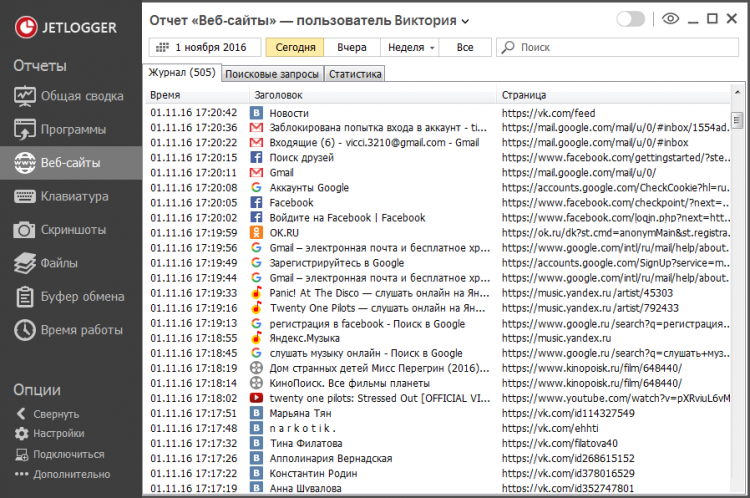The height and width of the screenshot is (498, 750).
Task: Click the timestamp 01.11.16 17:20:11
Action: coord(194,173)
